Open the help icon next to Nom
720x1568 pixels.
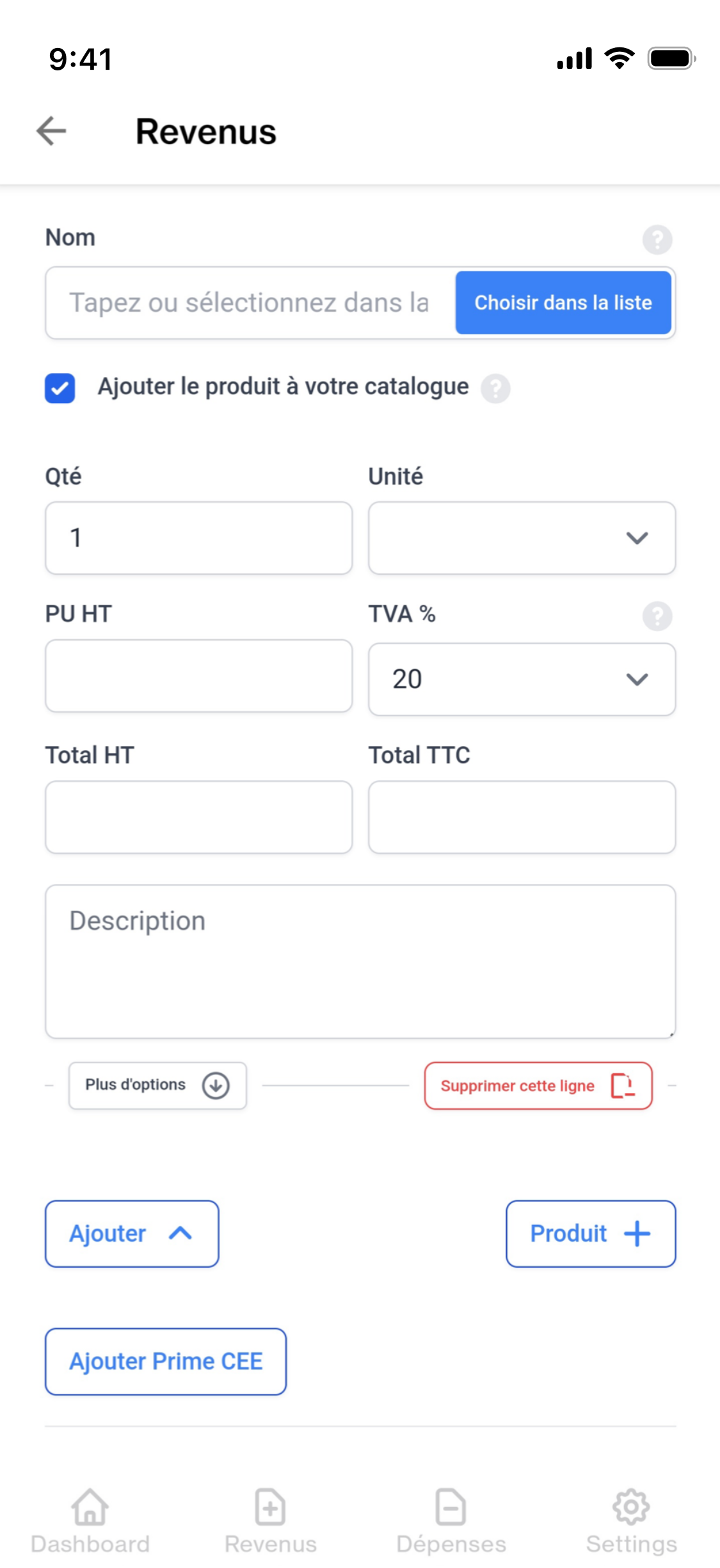click(658, 240)
